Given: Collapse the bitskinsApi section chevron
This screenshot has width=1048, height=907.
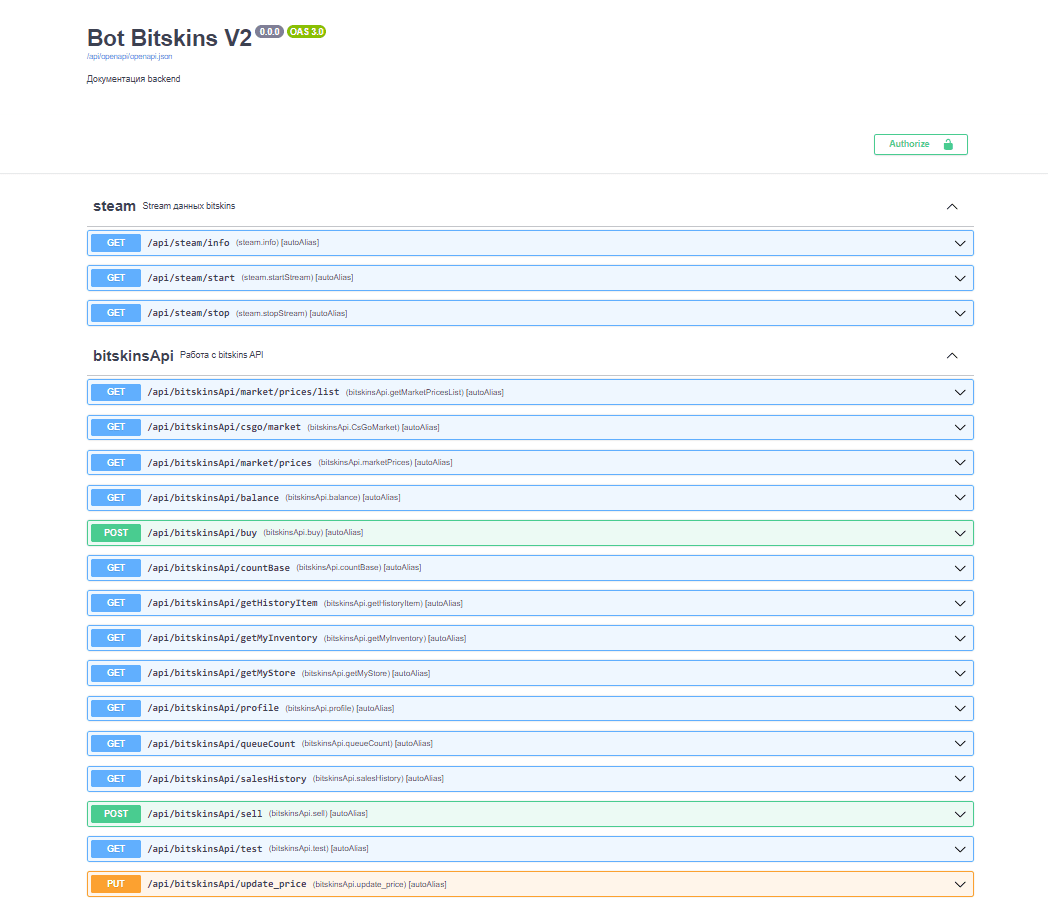Looking at the screenshot, I should [952, 356].
